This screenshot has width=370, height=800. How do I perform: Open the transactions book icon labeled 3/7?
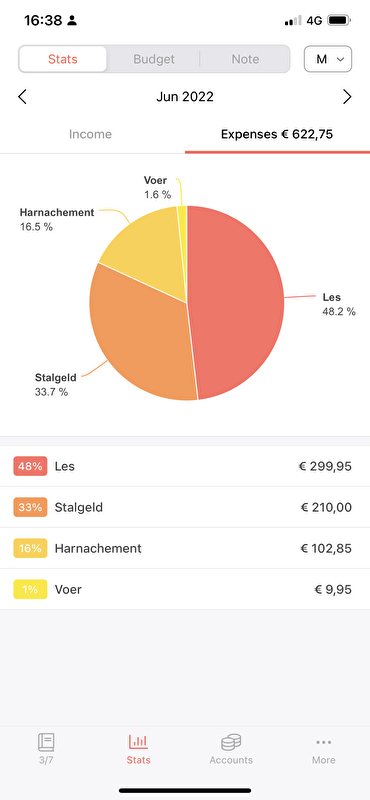click(x=46, y=742)
